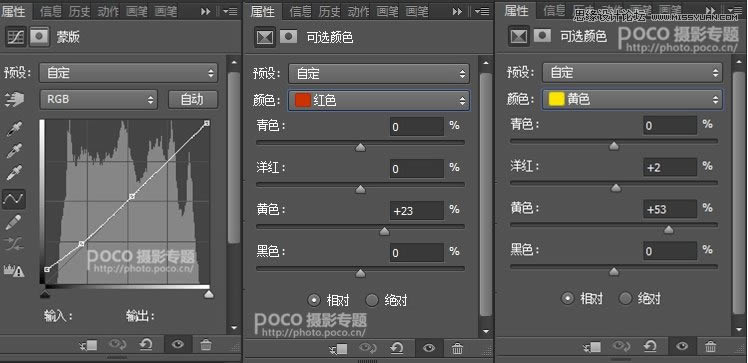This screenshot has width=748, height=363.
Task: Select the on-image adjustment hand tool
Action: coord(14,99)
